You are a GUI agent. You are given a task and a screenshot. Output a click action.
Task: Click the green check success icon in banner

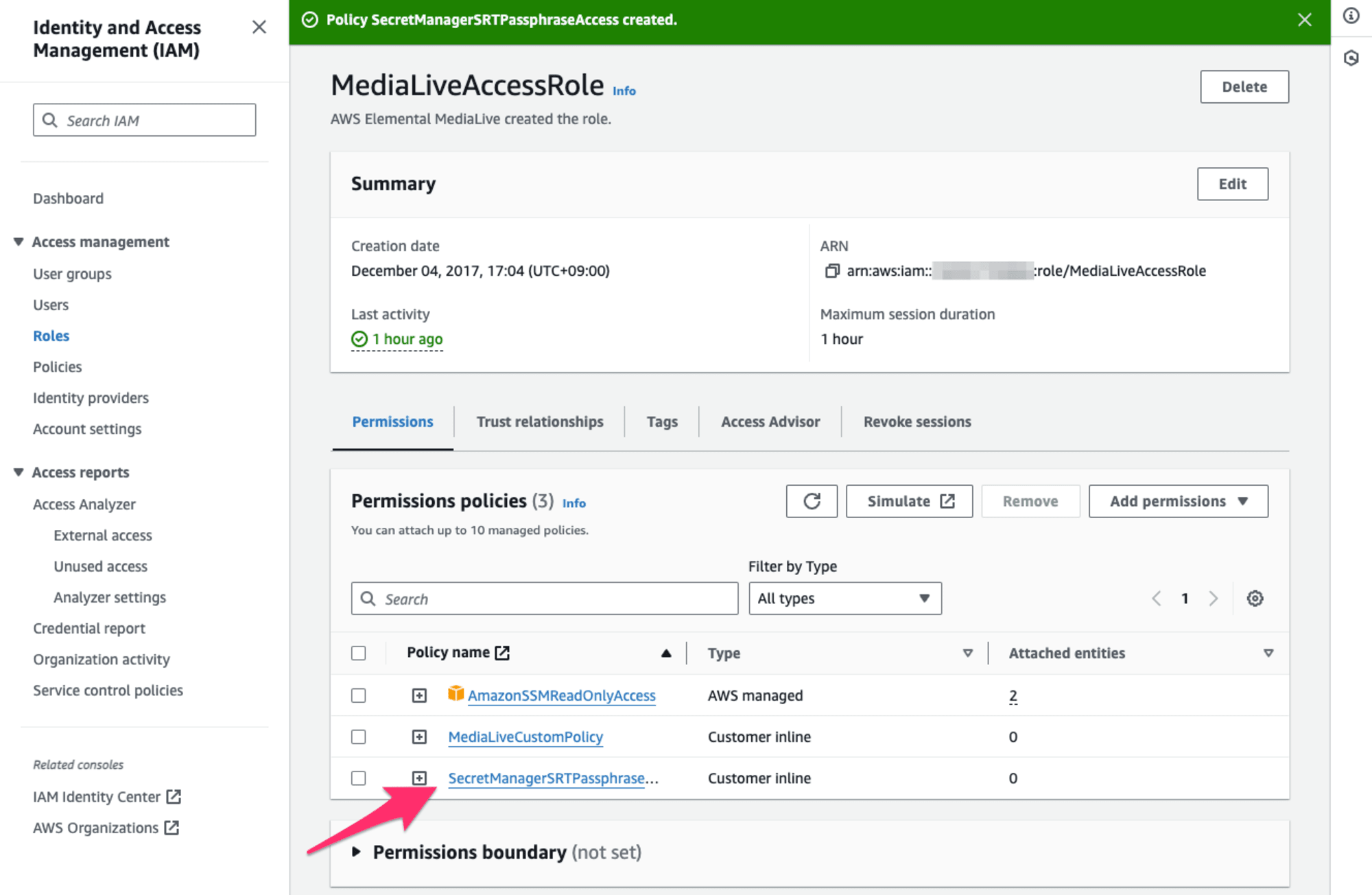click(x=310, y=20)
